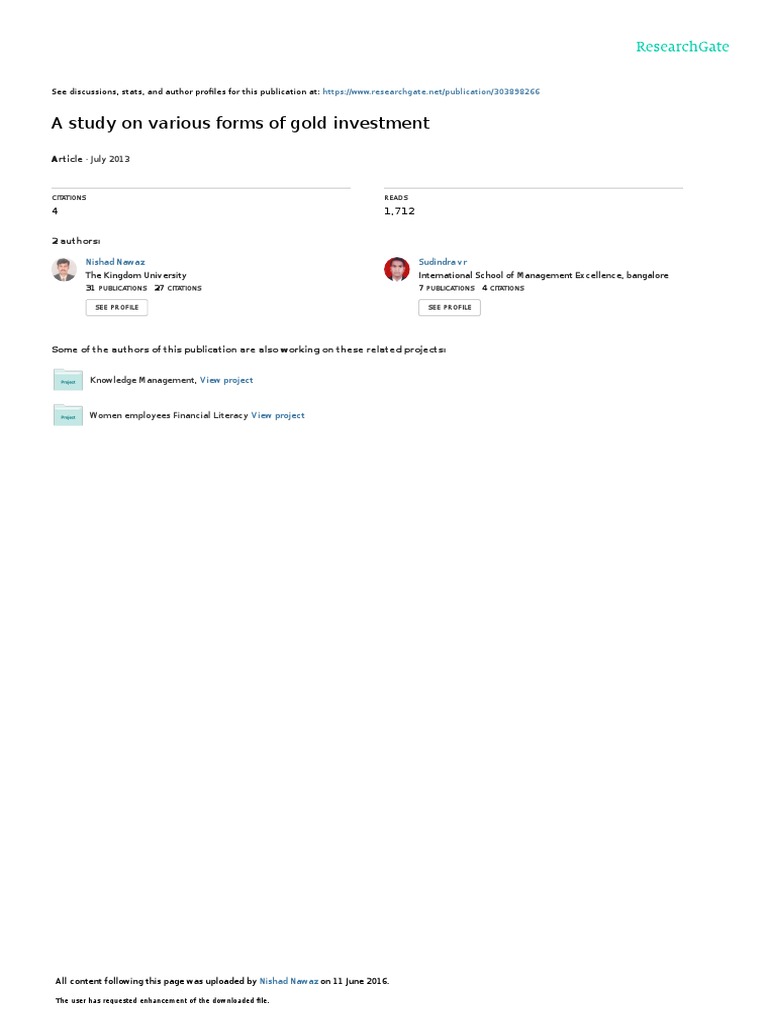This screenshot has height=1024, width=768.
Task: Click International School of Management Excellence affiliation
Action: (x=543, y=276)
